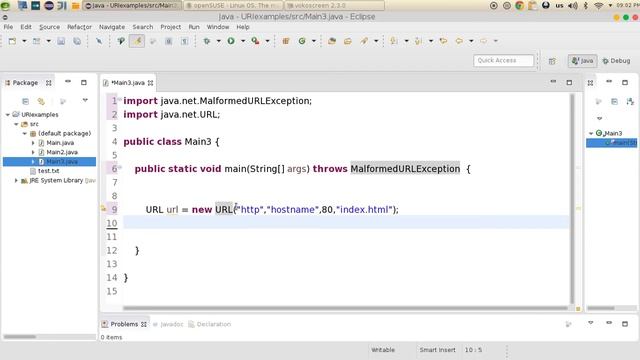Click the green Run button
This screenshot has height=360, width=640.
[x=231, y=41]
